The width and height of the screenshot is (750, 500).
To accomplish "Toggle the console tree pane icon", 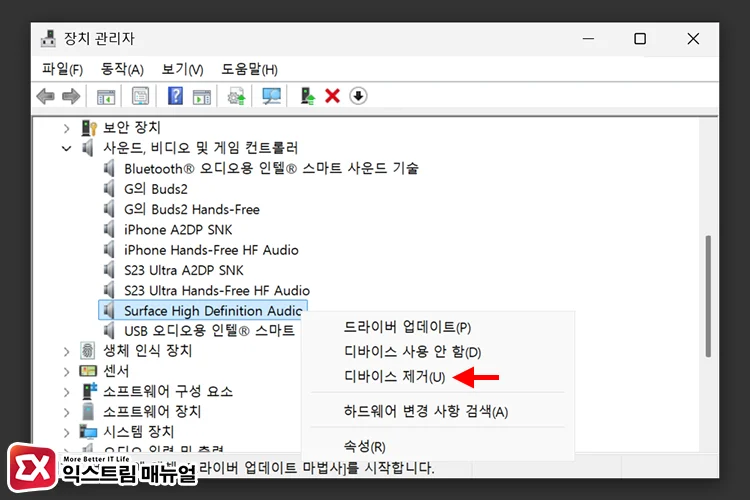I will [x=106, y=97].
